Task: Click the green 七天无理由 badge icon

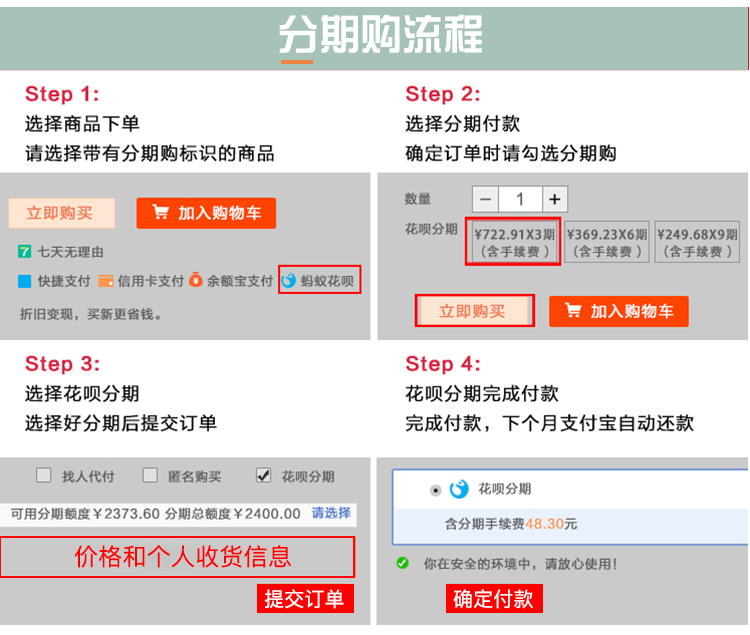Action: [24, 252]
